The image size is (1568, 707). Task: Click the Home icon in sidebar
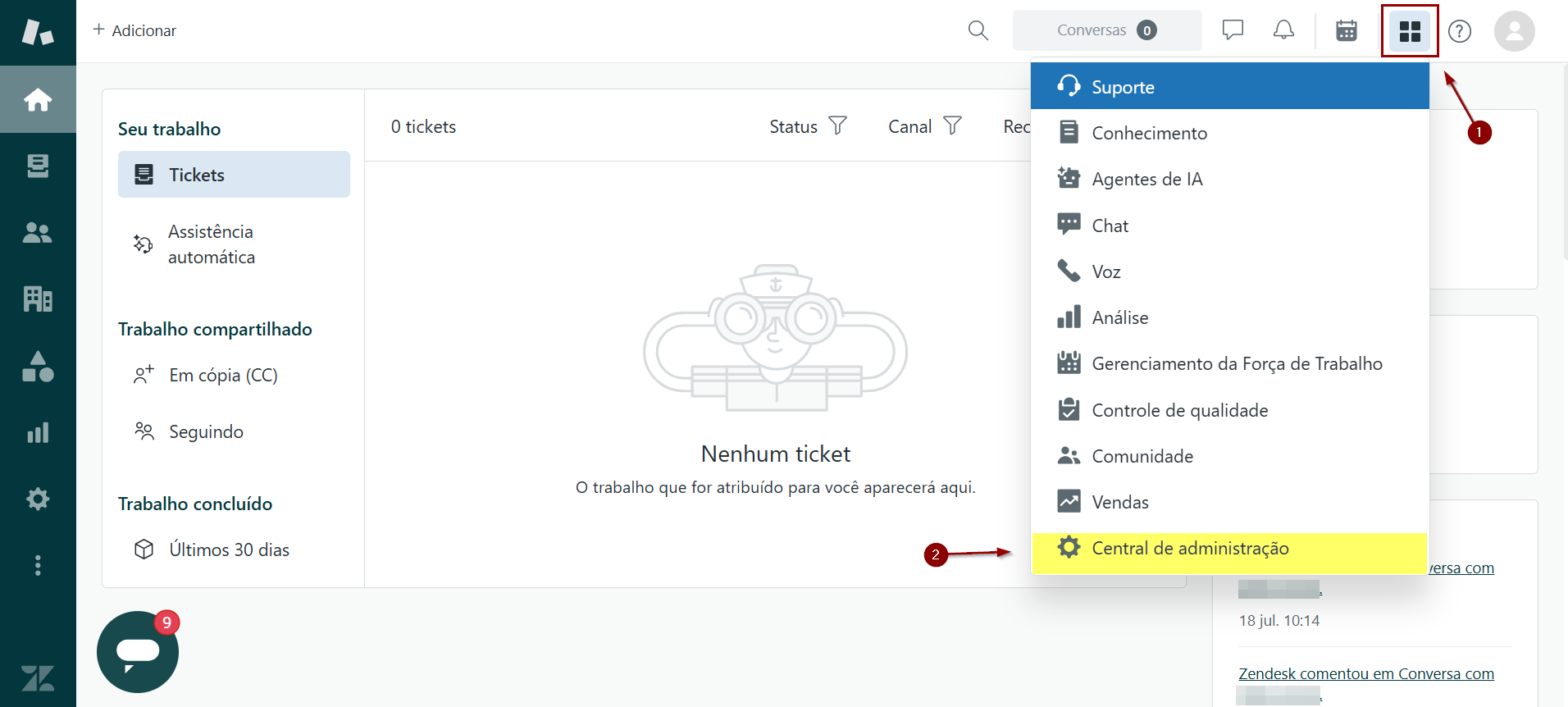38,100
